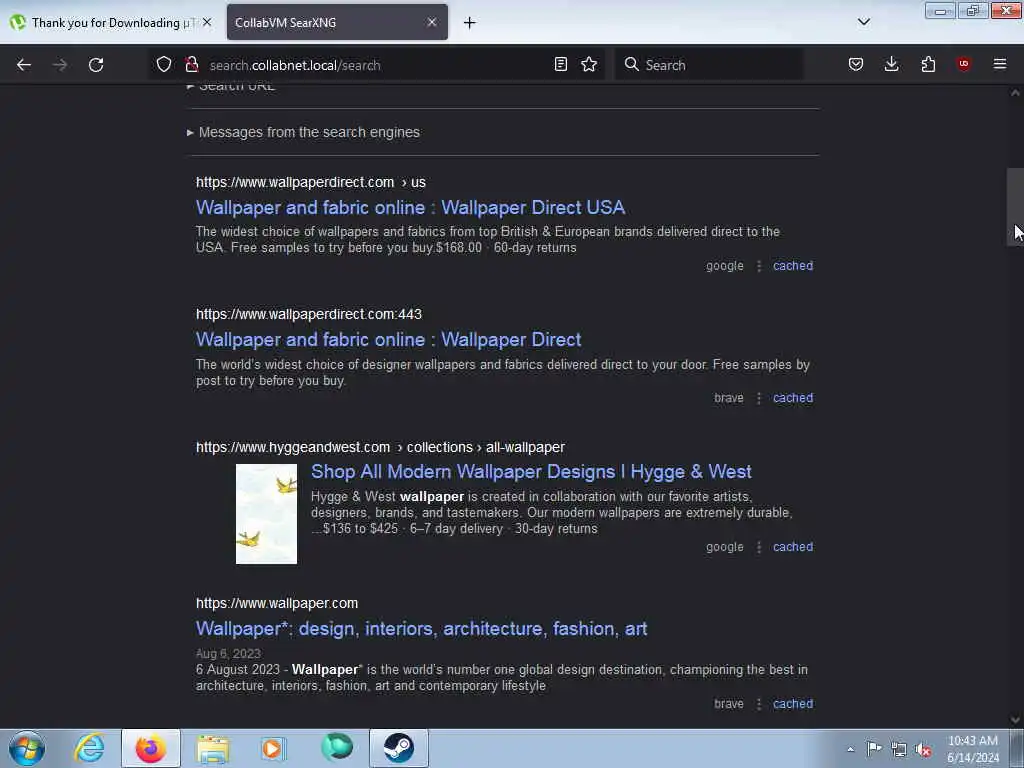
Task: Bookmark this page with the star icon
Action: pos(589,64)
